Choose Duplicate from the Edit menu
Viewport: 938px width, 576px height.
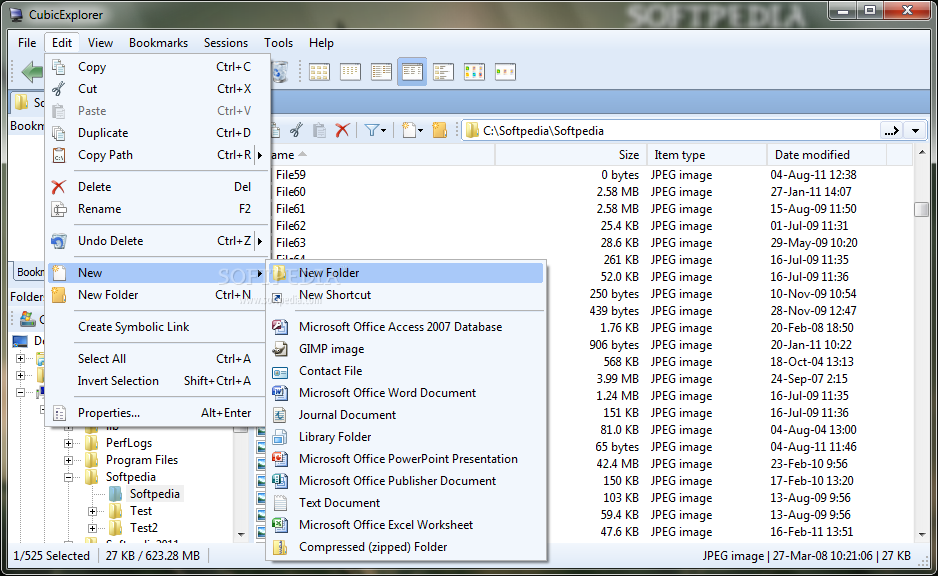[x=157, y=133]
